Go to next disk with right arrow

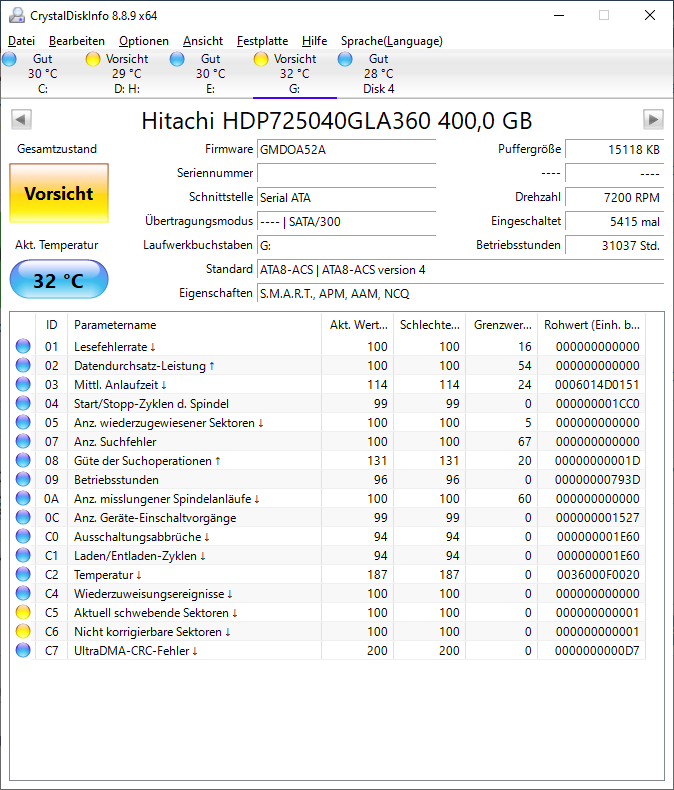click(x=653, y=119)
